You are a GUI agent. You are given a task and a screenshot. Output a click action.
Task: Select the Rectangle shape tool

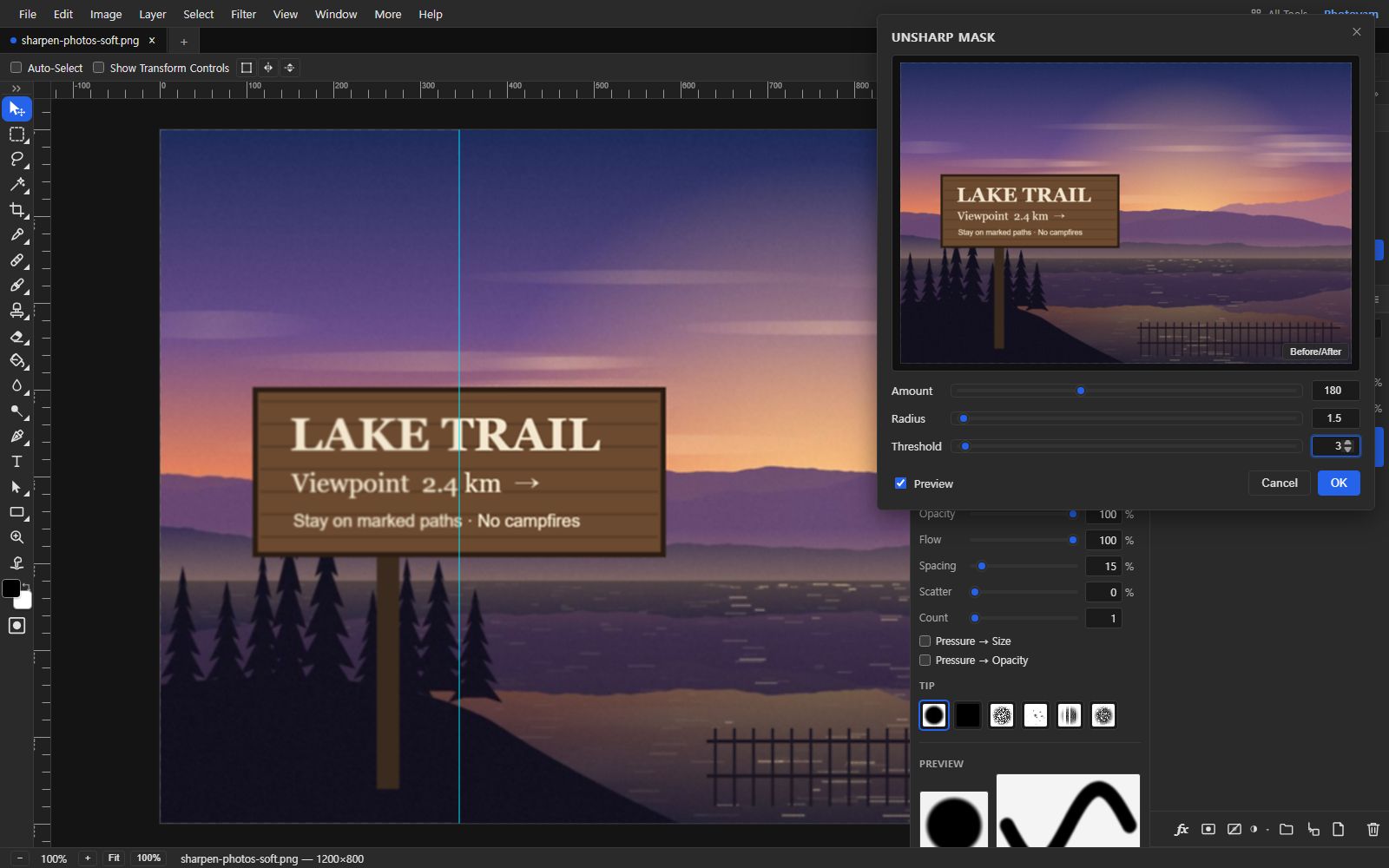16,512
